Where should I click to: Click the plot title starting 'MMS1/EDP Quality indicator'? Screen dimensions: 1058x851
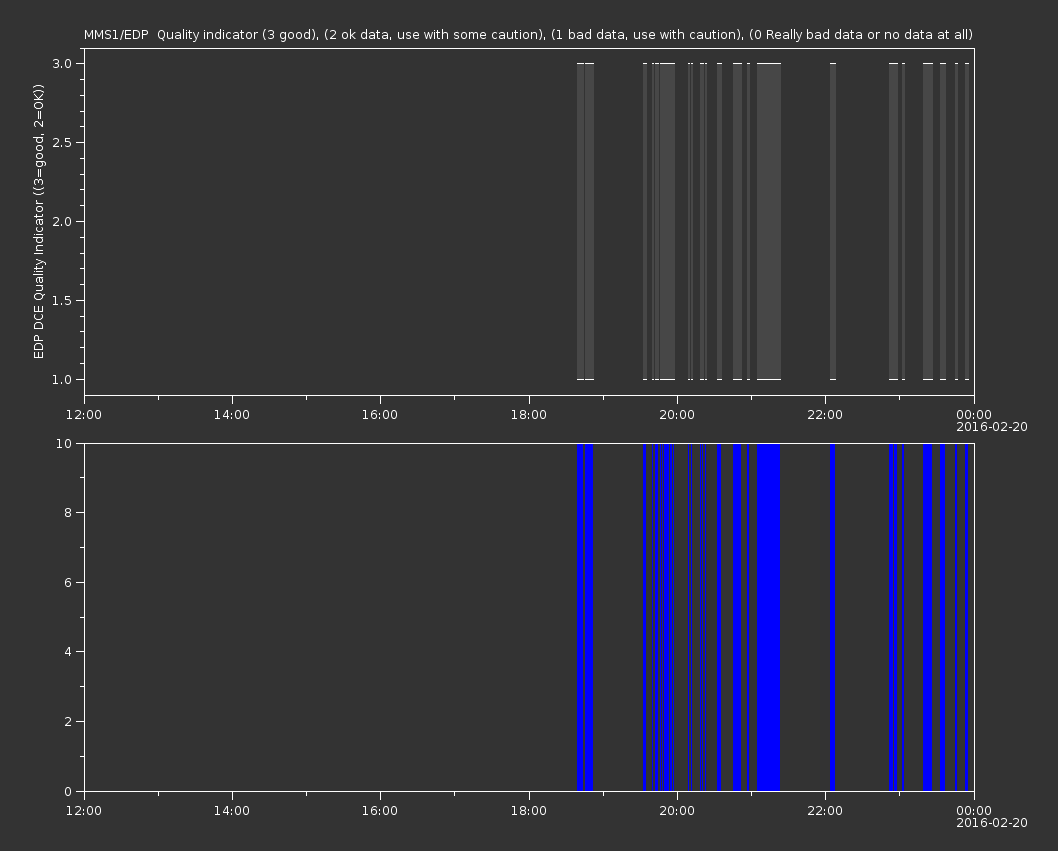pyautogui.click(x=528, y=34)
